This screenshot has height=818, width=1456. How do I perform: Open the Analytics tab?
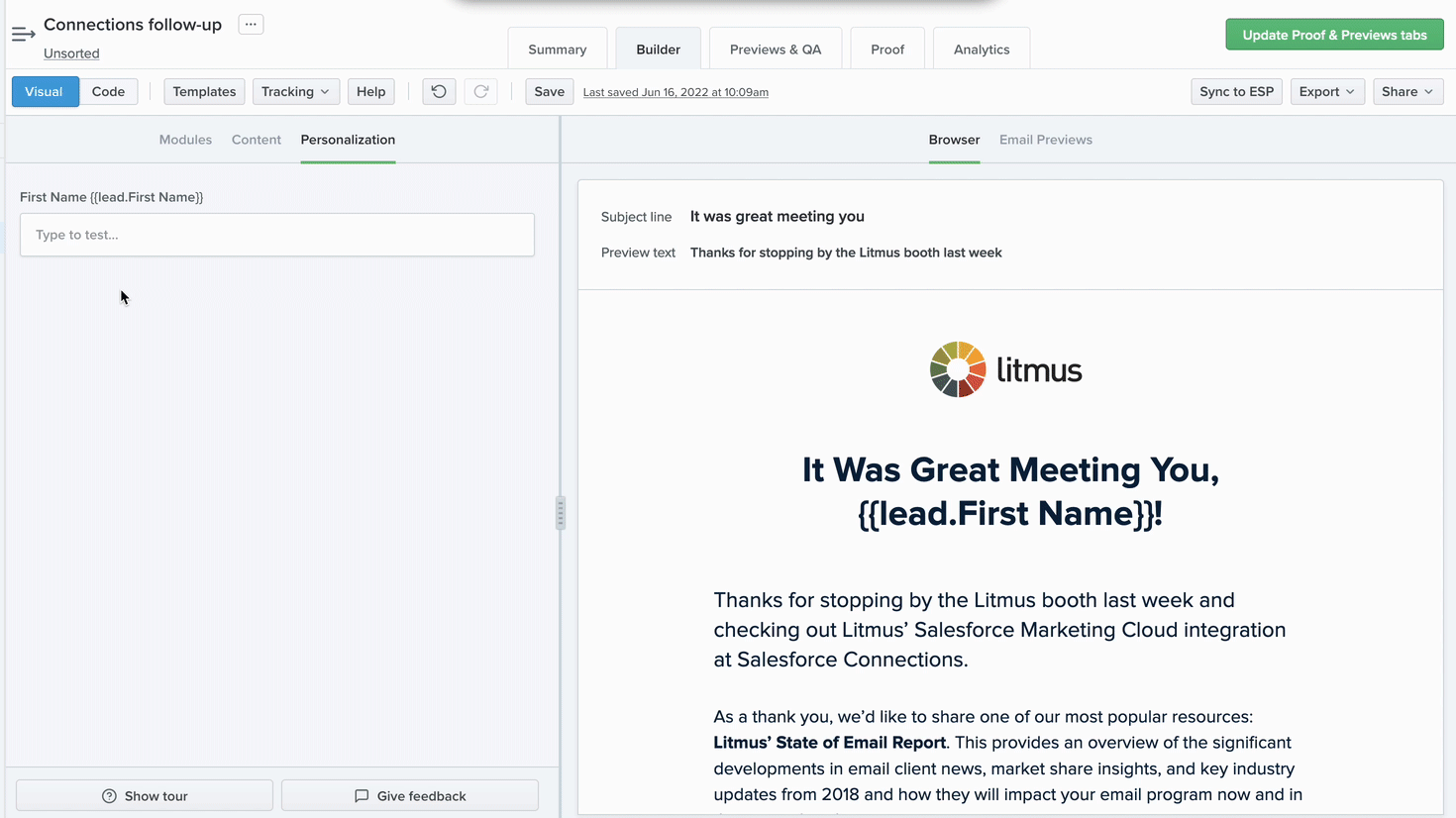point(982,49)
